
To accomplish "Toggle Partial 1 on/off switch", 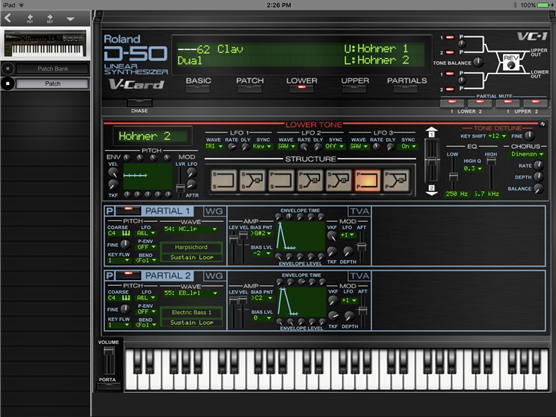I will pos(128,210).
